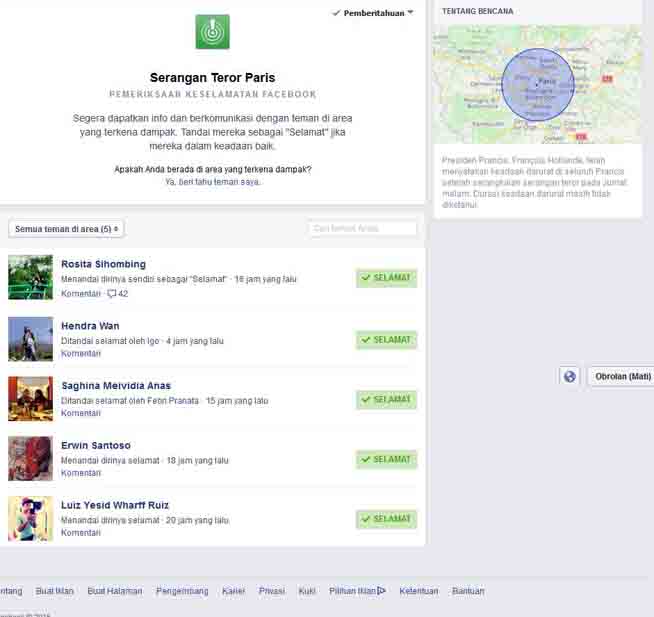Click Bantuan footer link
Image resolution: width=654 pixels, height=617 pixels.
468,591
